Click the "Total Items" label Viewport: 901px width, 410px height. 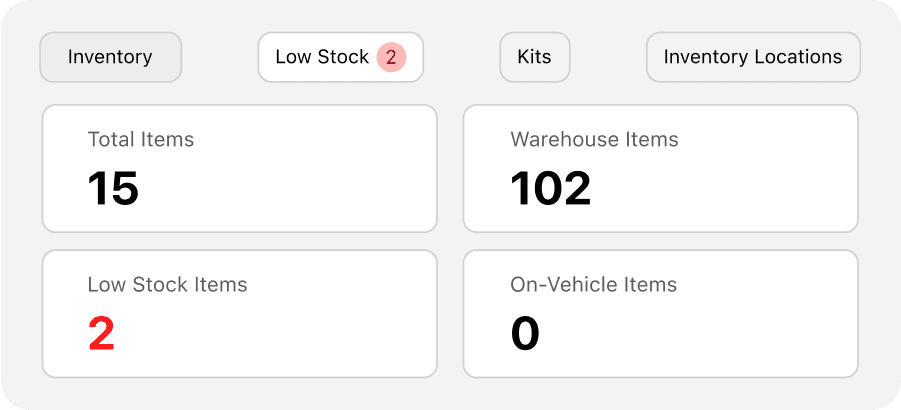coord(141,139)
